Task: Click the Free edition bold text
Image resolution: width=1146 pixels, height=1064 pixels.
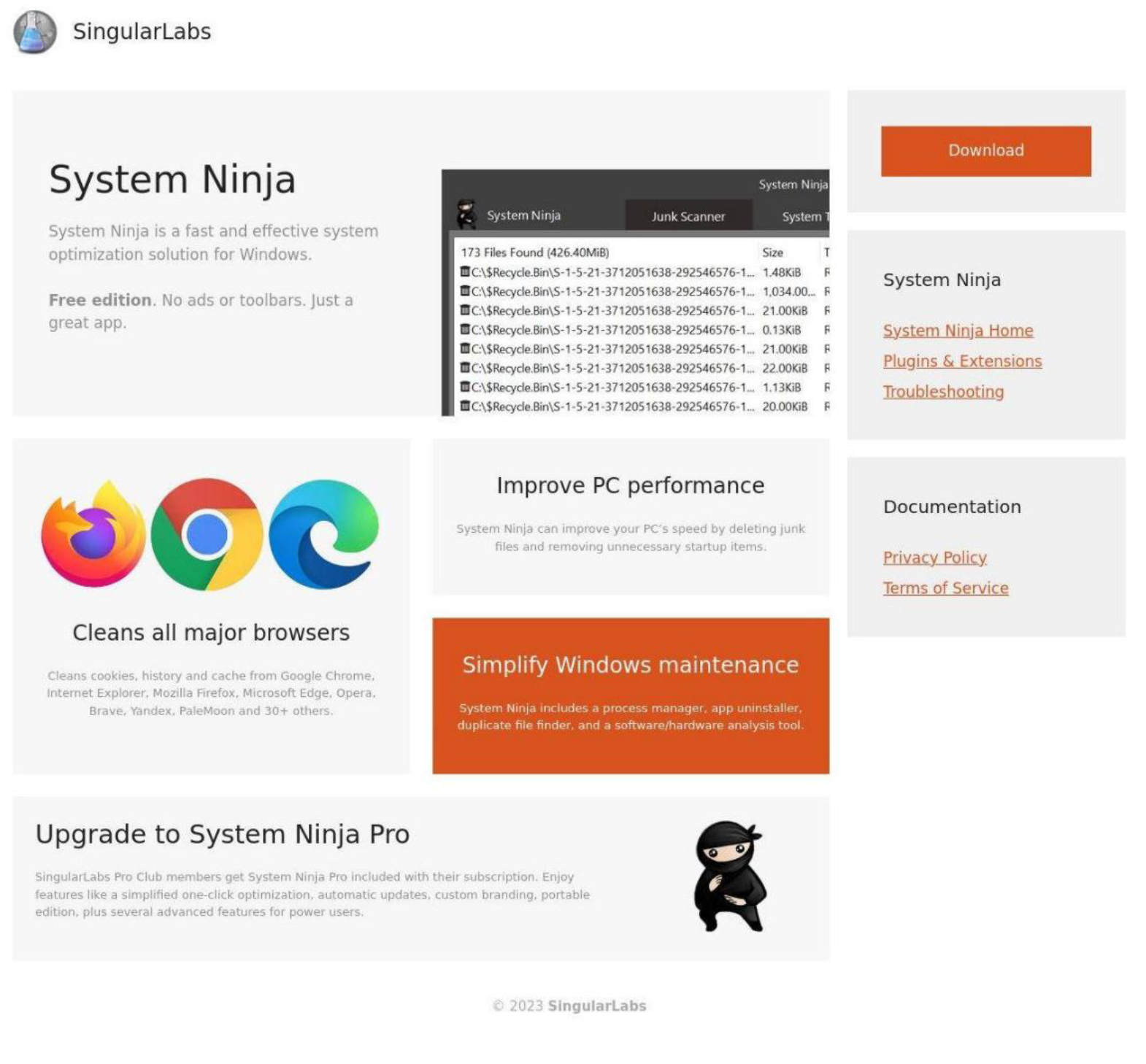Action: click(x=100, y=300)
